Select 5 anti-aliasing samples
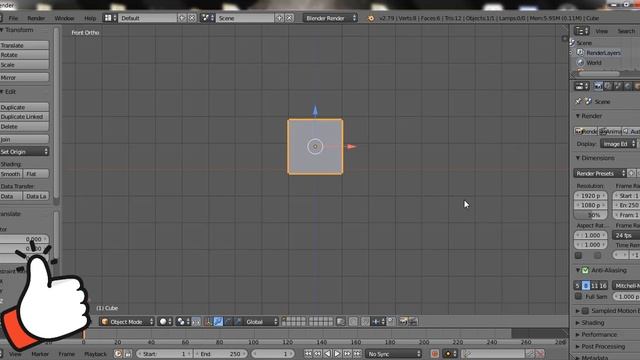Screen dimensions: 640x360 (x=577, y=286)
